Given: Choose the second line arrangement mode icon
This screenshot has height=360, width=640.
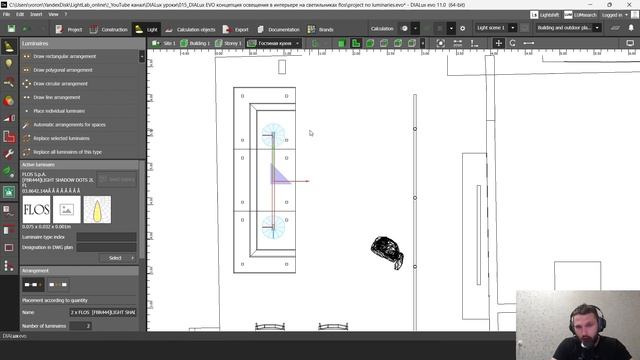Looking at the screenshot, I should (x=58, y=284).
